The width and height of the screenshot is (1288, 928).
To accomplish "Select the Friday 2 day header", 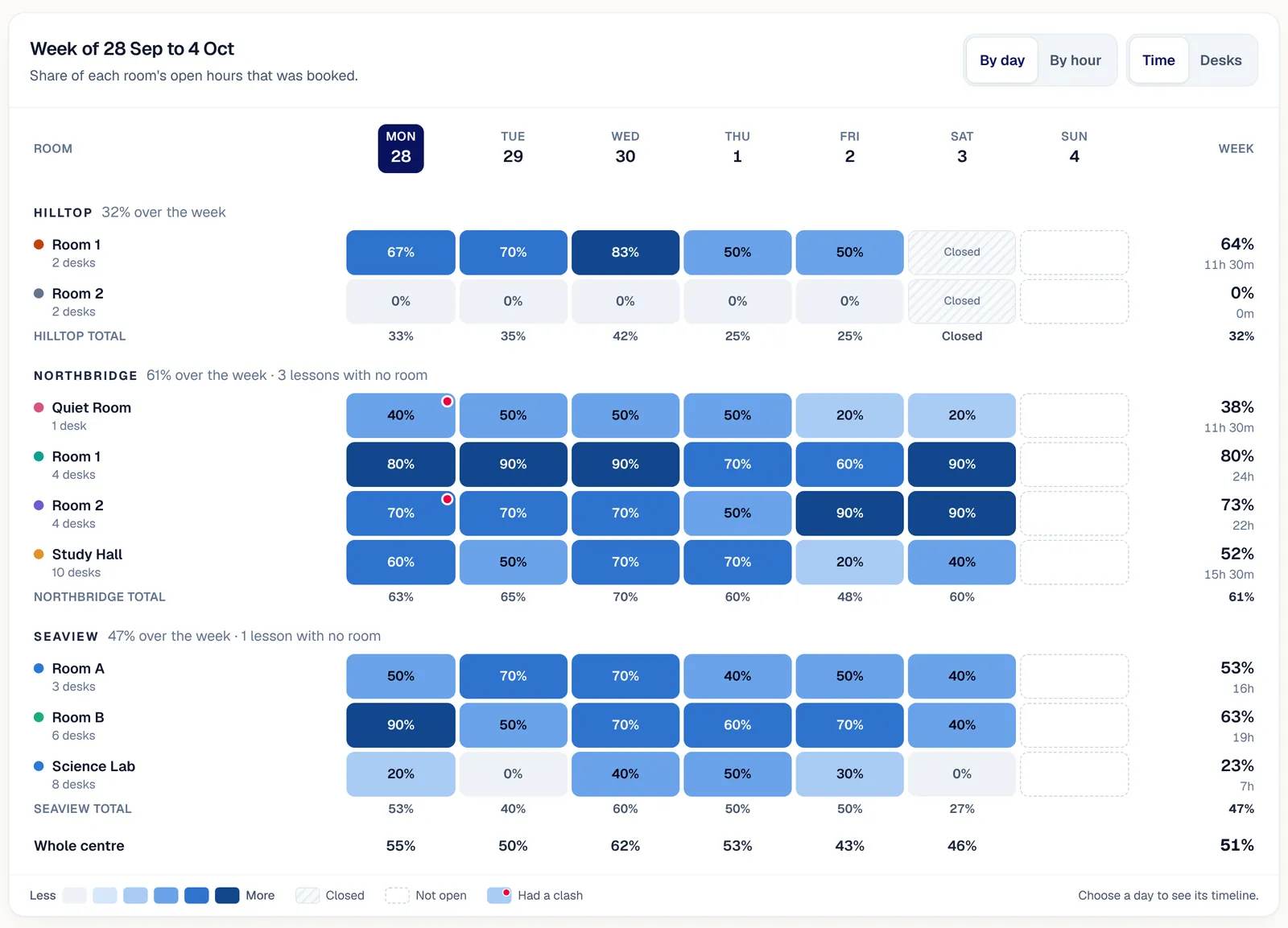I will click(849, 148).
